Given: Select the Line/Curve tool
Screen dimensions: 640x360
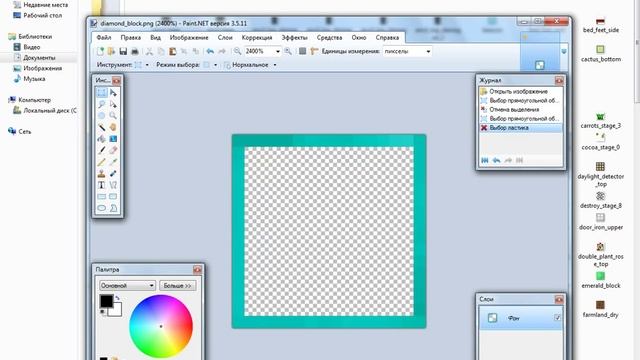Looking at the screenshot, I should [x=113, y=185].
